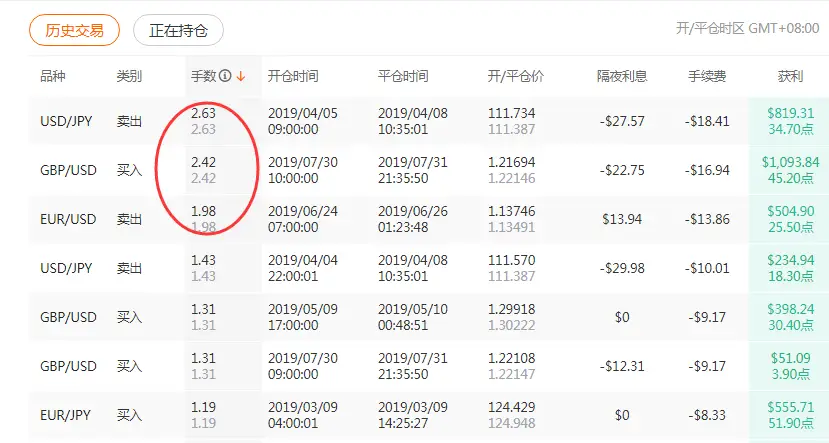Select GBP/USD in the 2.42 lots row
This screenshot has width=829, height=443.
point(68,170)
